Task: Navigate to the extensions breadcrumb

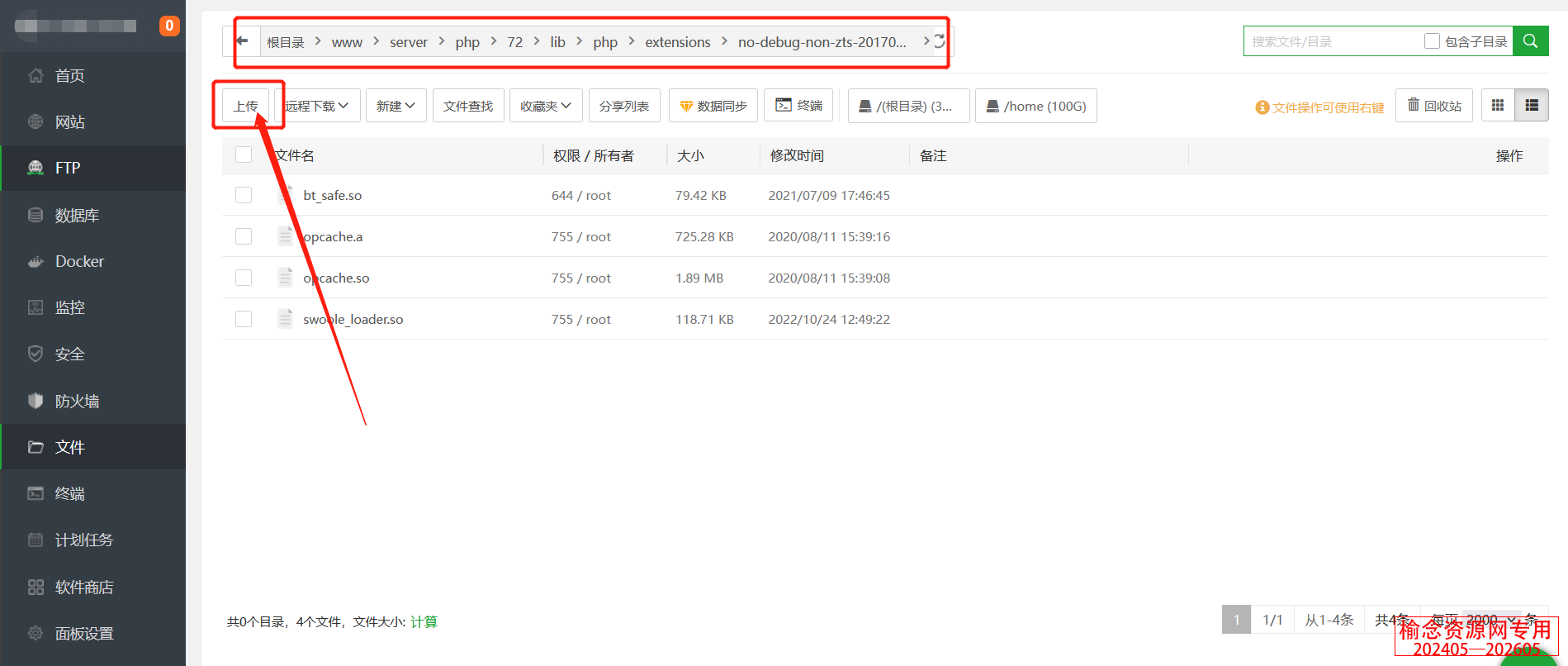Action: [678, 42]
